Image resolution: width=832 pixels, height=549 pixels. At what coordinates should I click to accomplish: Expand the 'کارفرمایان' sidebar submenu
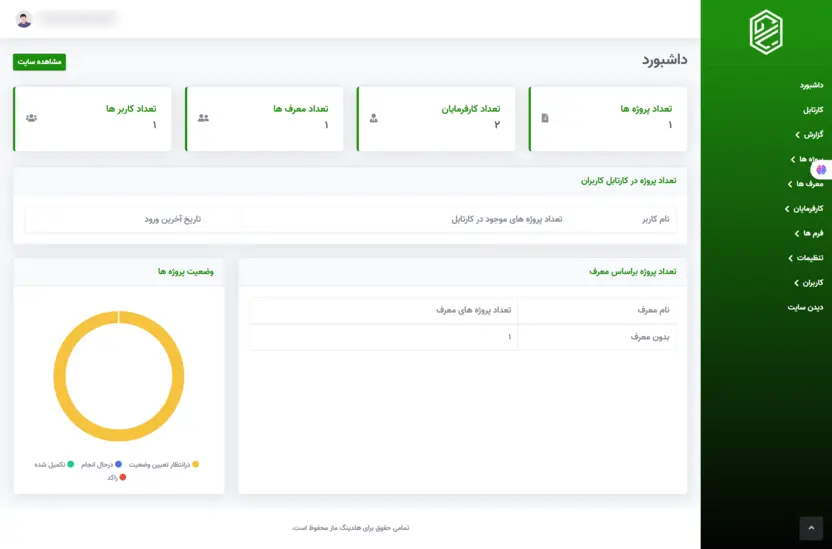pos(804,209)
